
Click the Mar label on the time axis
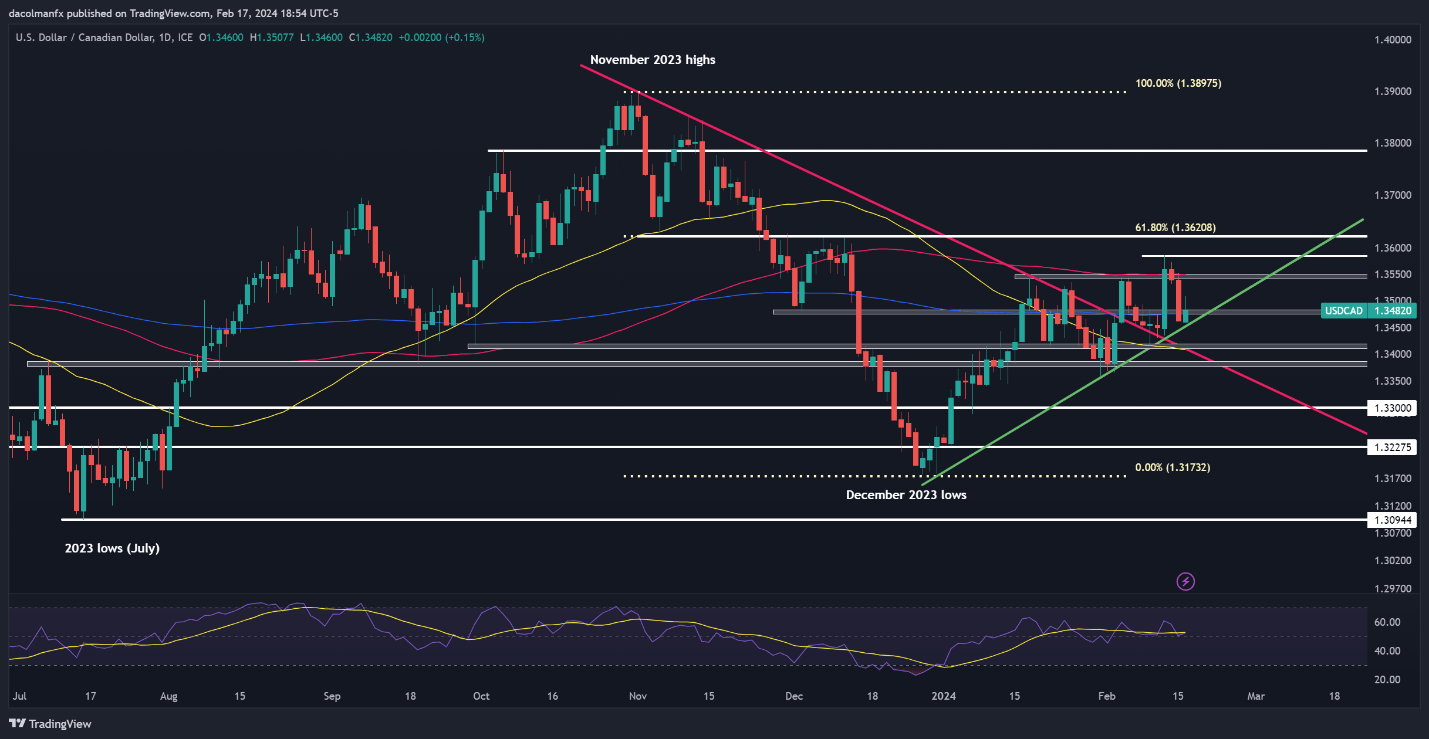(1257, 695)
